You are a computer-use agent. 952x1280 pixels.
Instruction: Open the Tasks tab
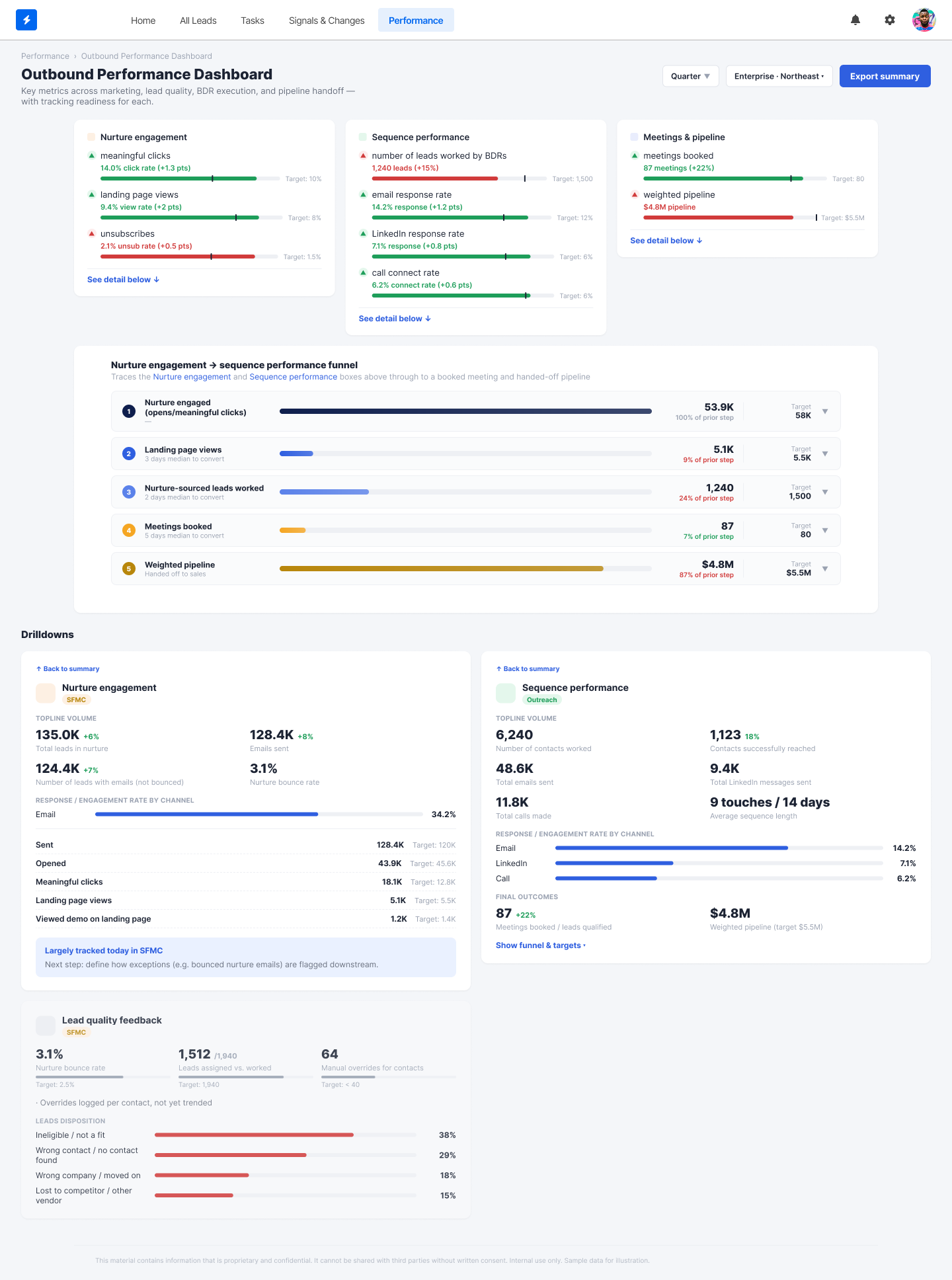point(253,20)
